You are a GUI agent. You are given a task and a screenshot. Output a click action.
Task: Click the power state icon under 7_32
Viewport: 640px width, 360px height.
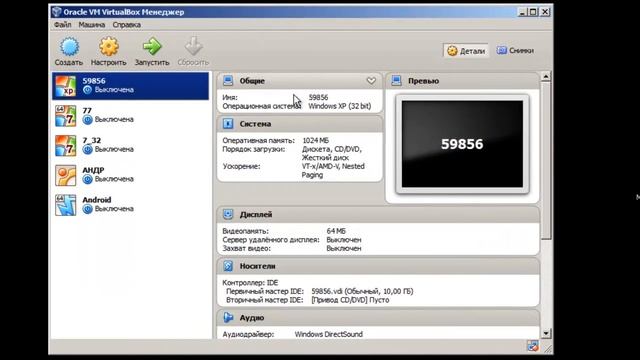pos(87,149)
